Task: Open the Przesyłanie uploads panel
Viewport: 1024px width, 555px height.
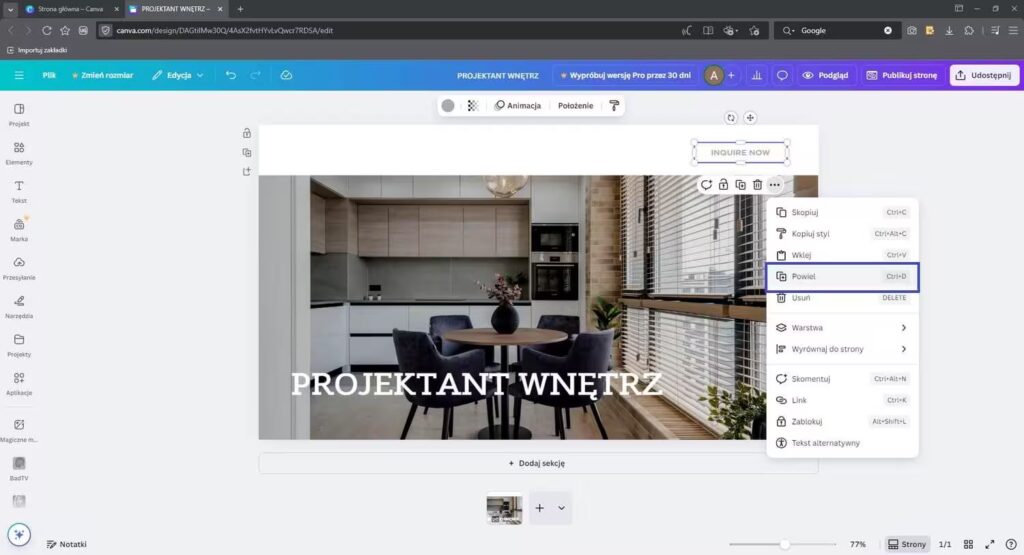Action: (x=19, y=268)
